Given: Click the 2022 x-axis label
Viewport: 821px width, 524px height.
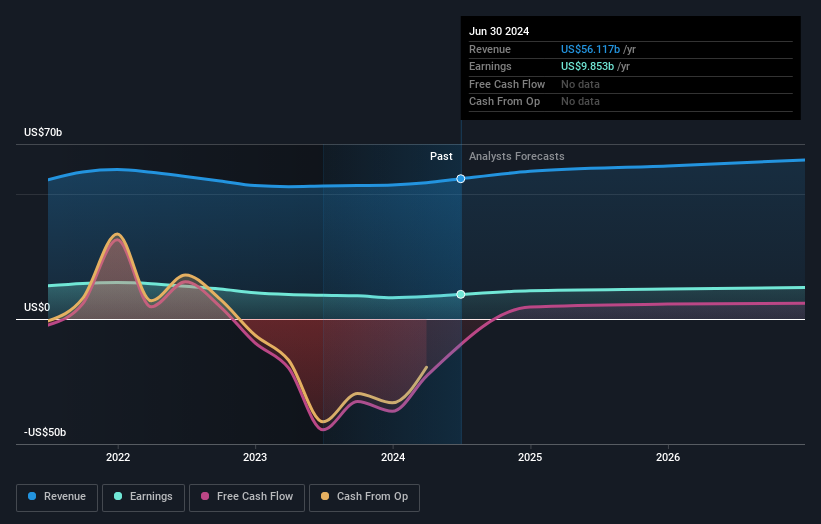Looking at the screenshot, I should 118,458.
